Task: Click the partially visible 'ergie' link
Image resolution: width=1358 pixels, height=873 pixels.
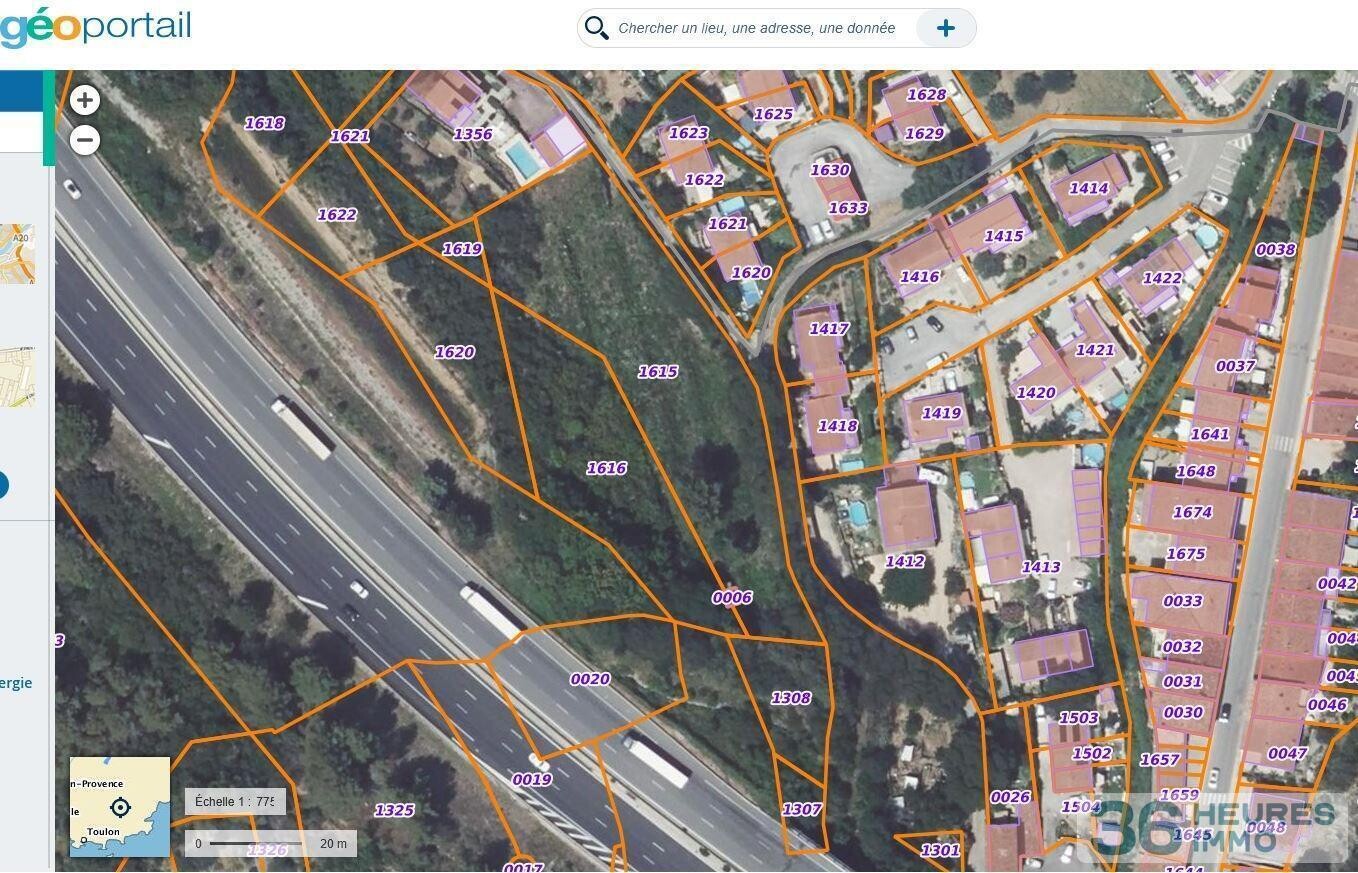Action: coord(16,683)
